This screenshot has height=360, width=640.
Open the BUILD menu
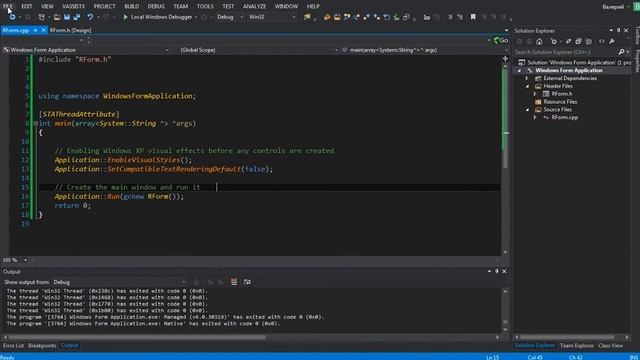[131, 6]
